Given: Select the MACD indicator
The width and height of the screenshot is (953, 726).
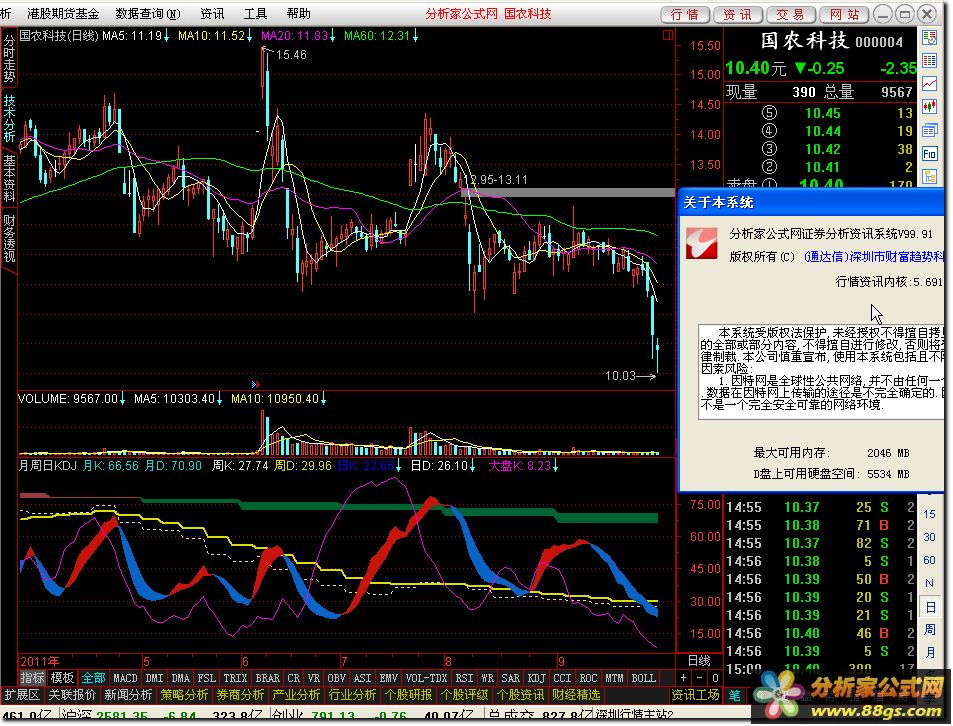Looking at the screenshot, I should 125,678.
